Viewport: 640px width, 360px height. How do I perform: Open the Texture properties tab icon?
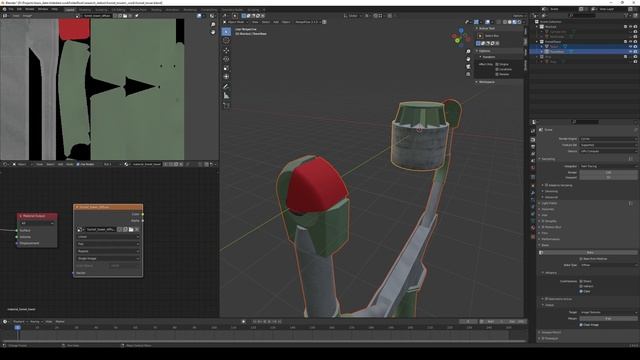click(533, 236)
